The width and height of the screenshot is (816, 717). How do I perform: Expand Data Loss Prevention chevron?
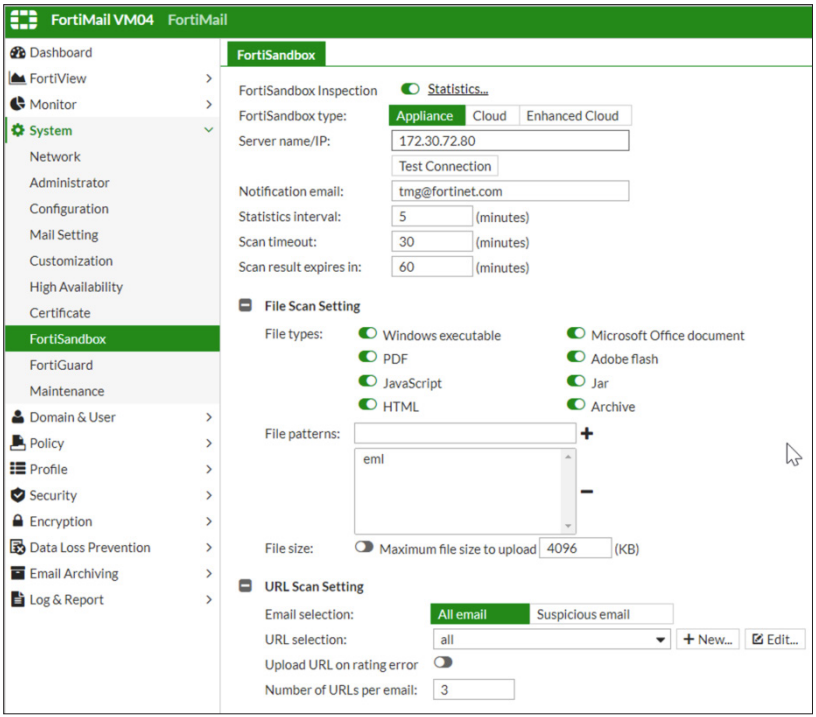pyautogui.click(x=209, y=547)
